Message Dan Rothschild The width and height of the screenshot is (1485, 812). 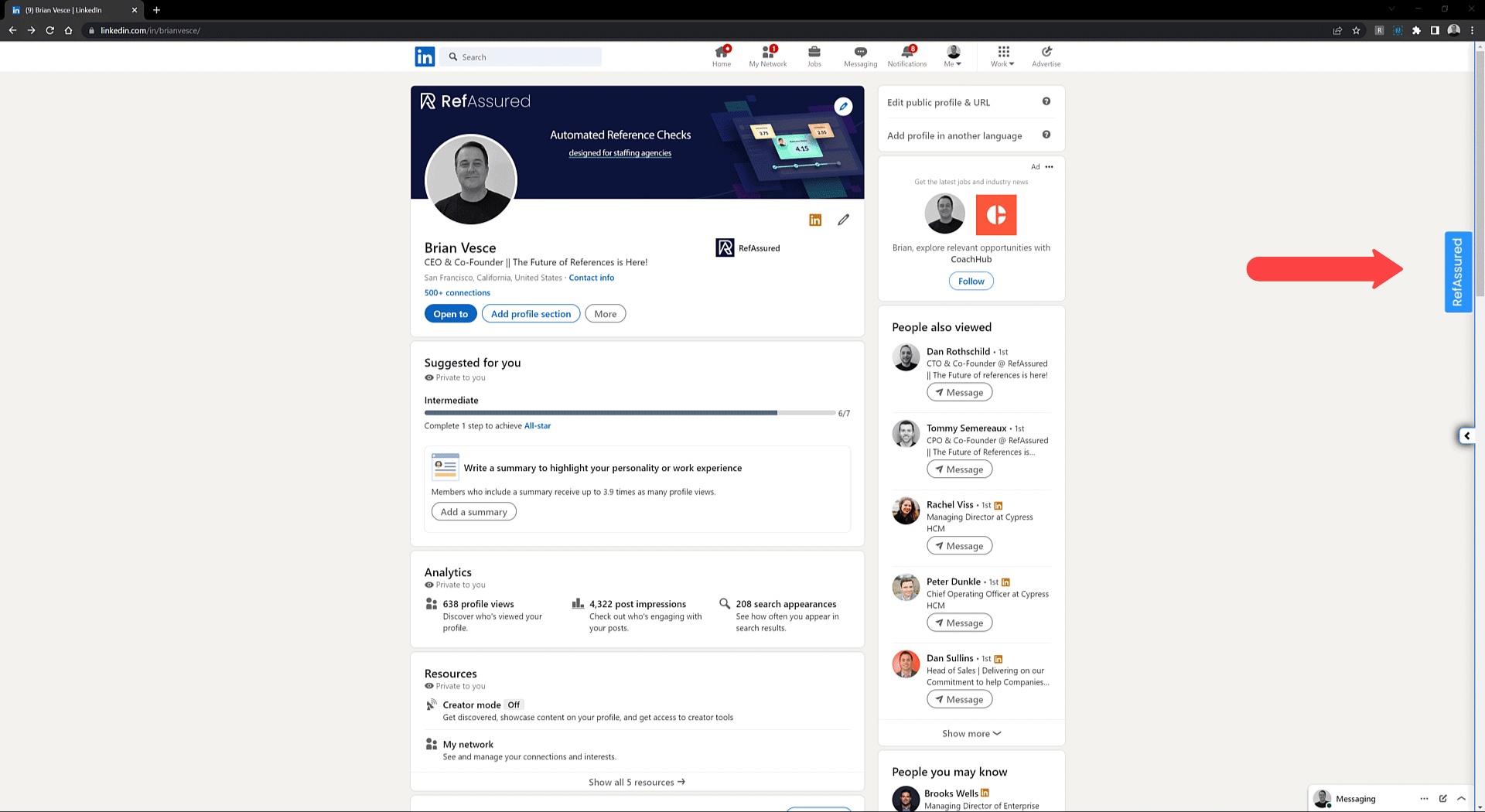tap(959, 393)
